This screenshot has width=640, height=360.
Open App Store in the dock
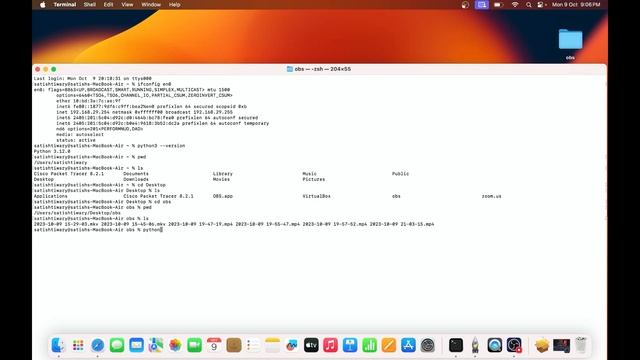click(x=408, y=345)
